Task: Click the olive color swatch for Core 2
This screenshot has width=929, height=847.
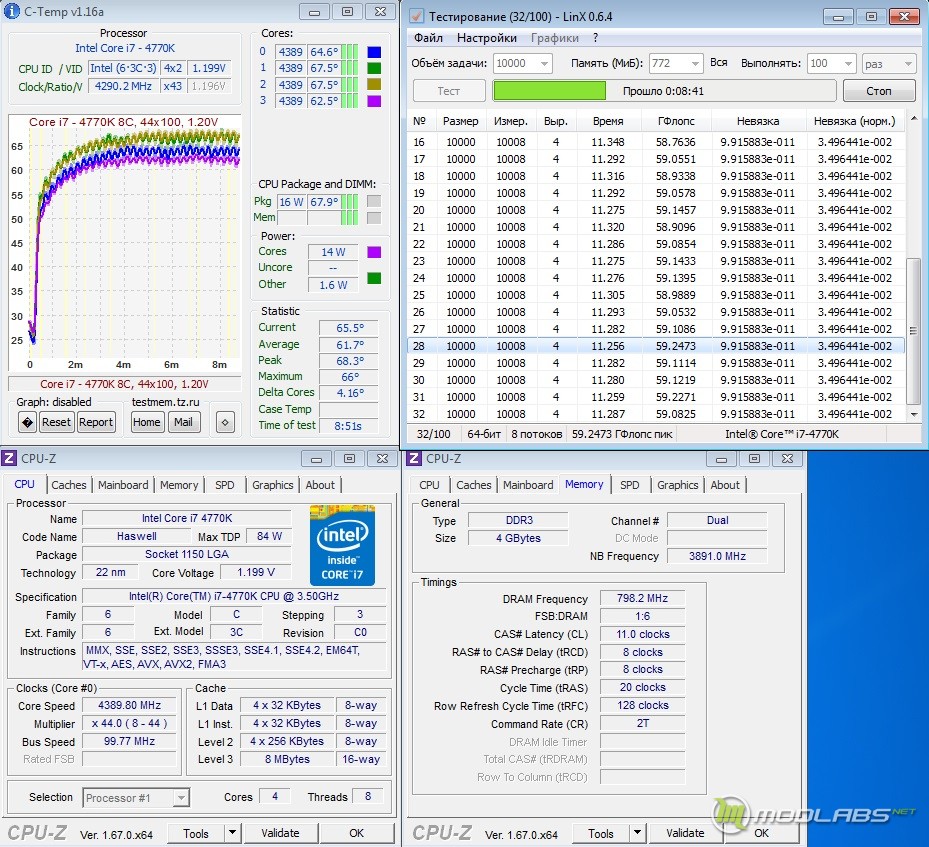Action: [x=374, y=84]
